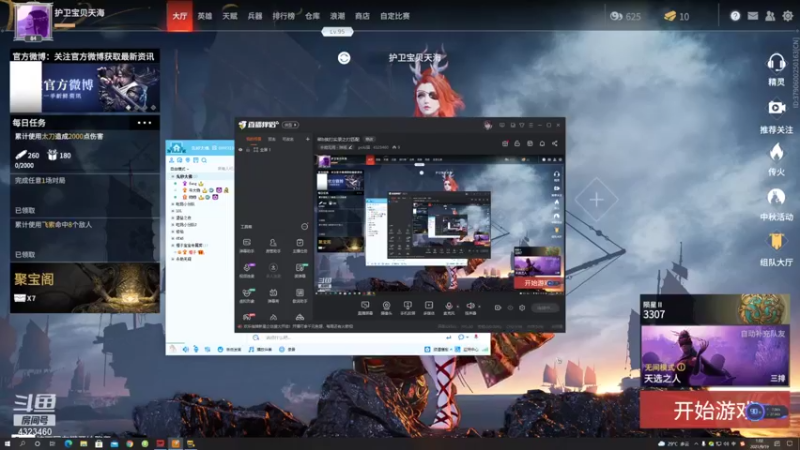The width and height of the screenshot is (800, 450).
Task: Click the YY home icon
Action: click(177, 148)
